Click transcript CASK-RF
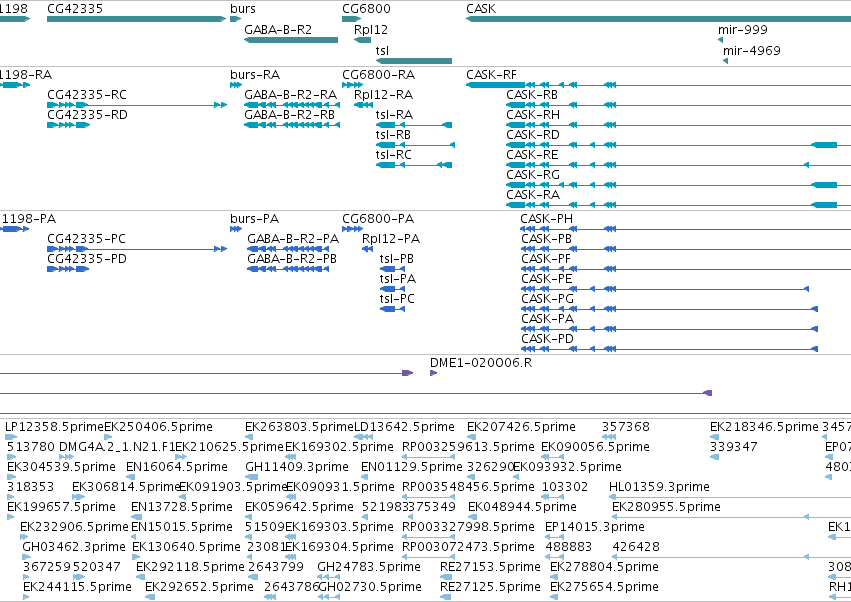 [x=491, y=74]
